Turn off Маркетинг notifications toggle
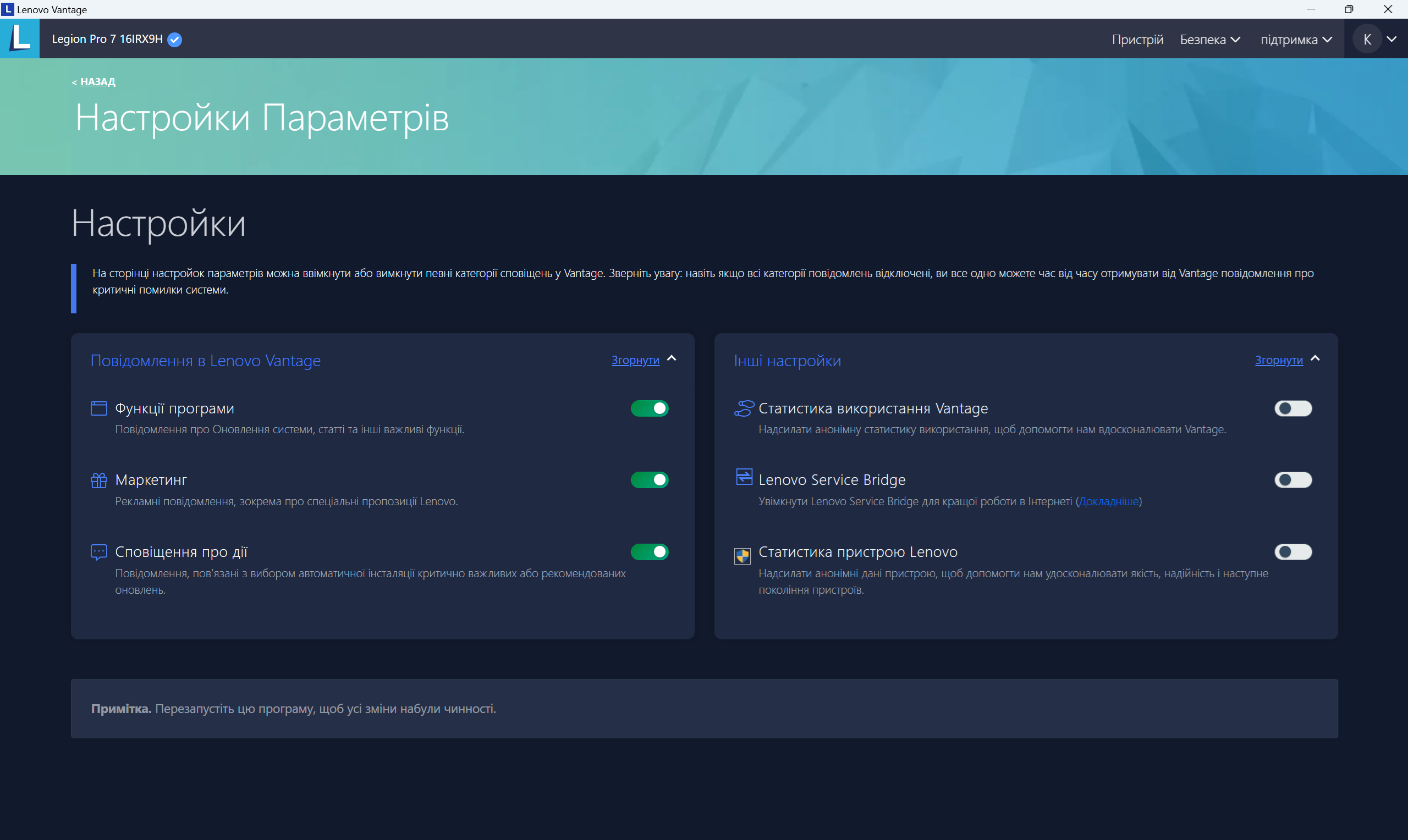1408x840 pixels. point(650,480)
